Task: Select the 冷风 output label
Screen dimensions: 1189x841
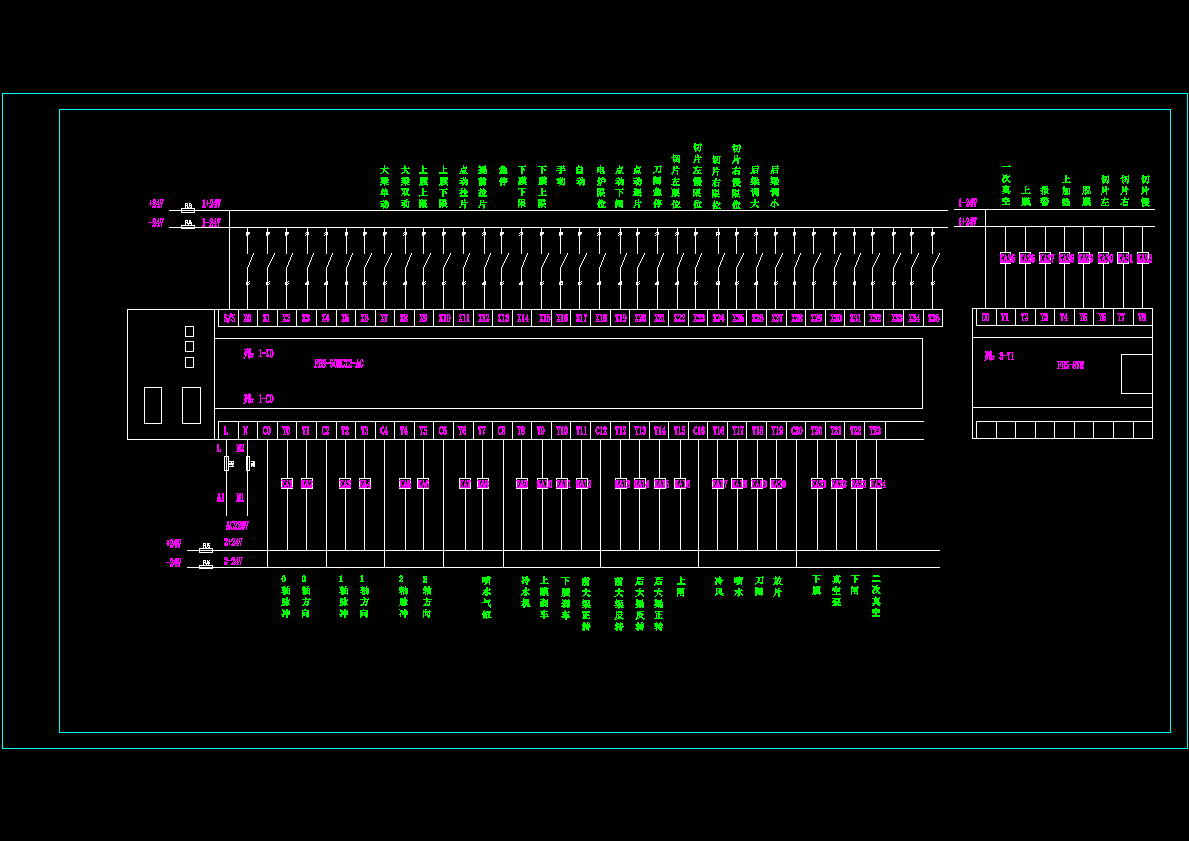Action: pos(719,586)
